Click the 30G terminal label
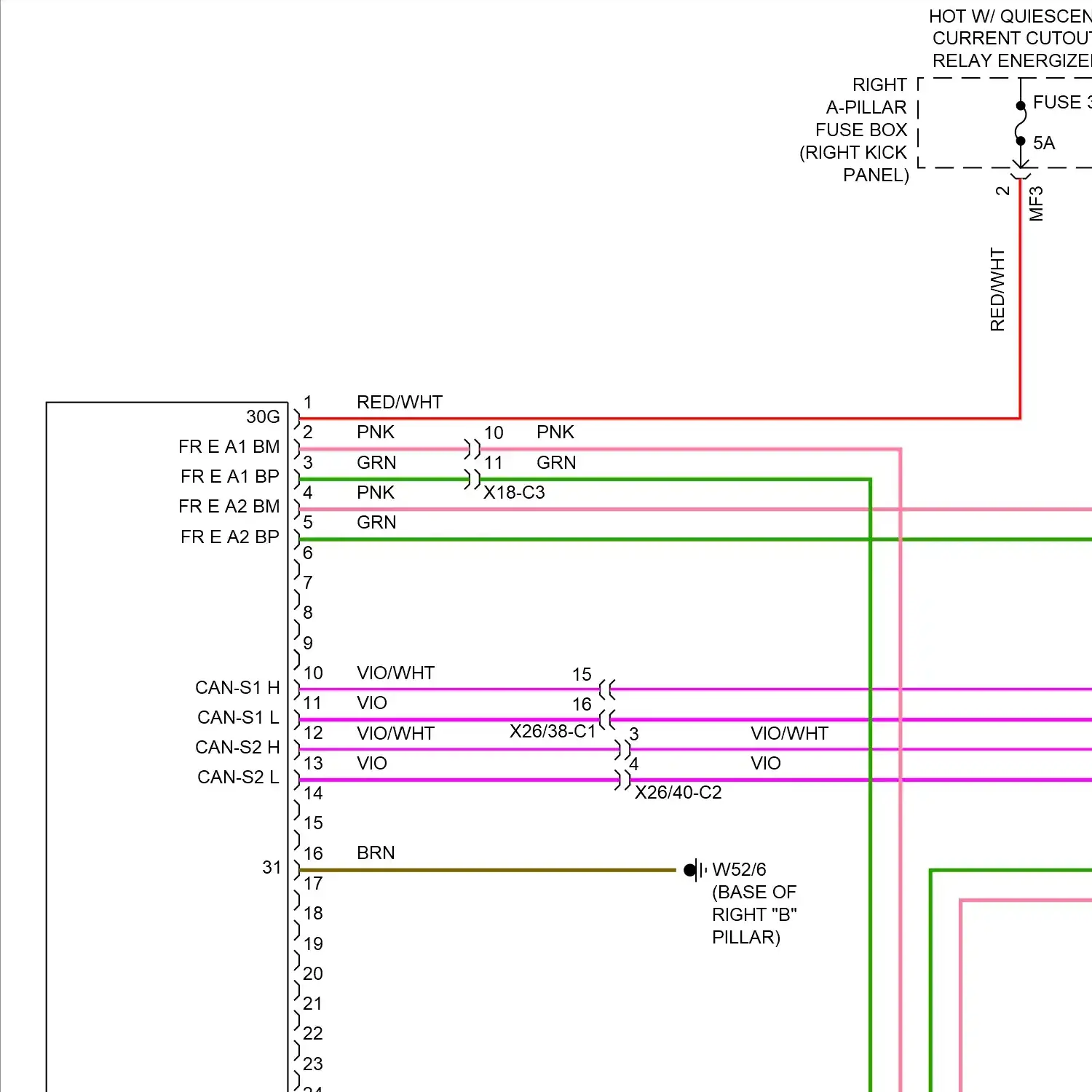The image size is (1092, 1092). click(x=263, y=417)
